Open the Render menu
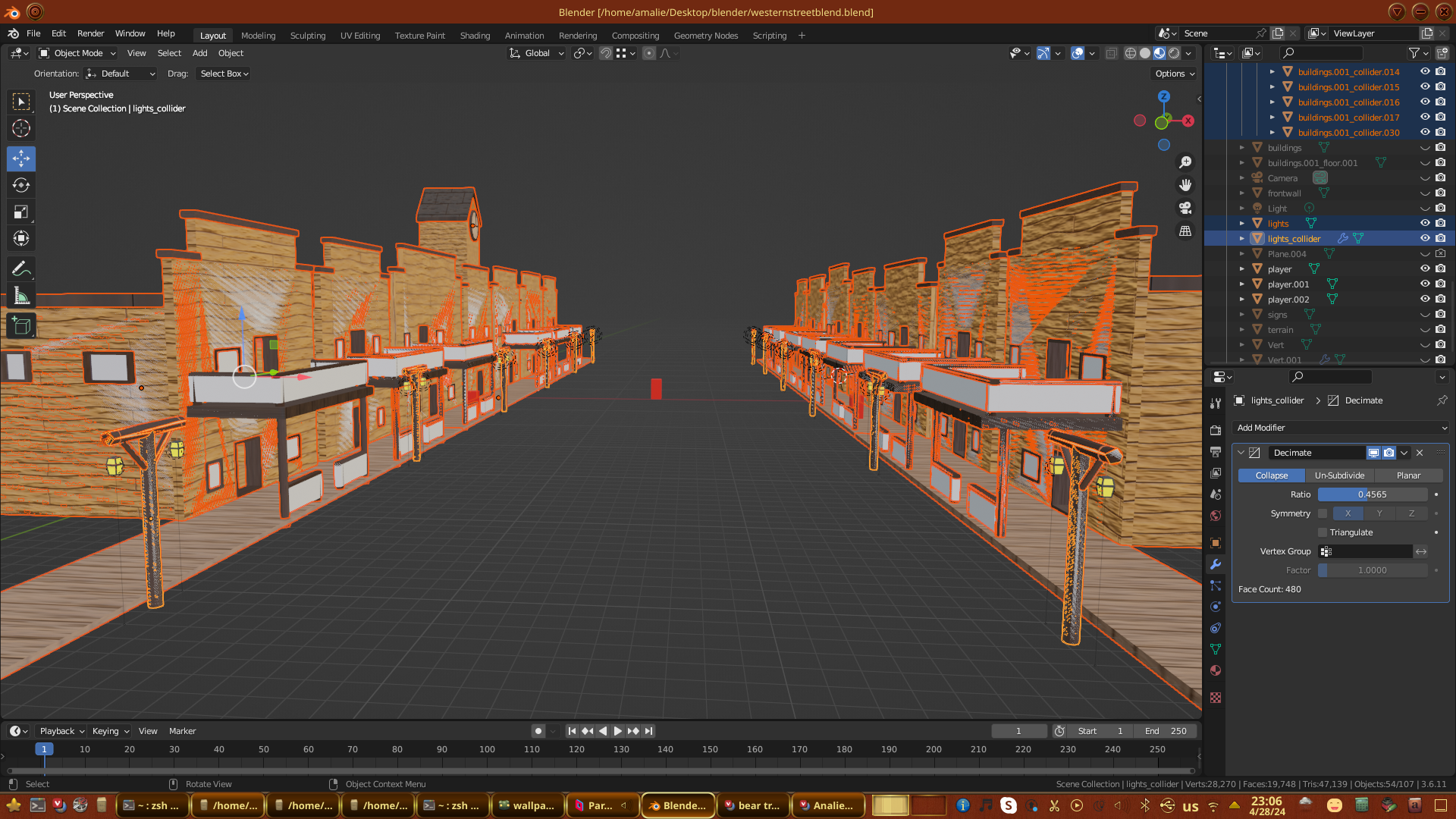Screen dimensions: 1456x819 pyautogui.click(x=90, y=33)
